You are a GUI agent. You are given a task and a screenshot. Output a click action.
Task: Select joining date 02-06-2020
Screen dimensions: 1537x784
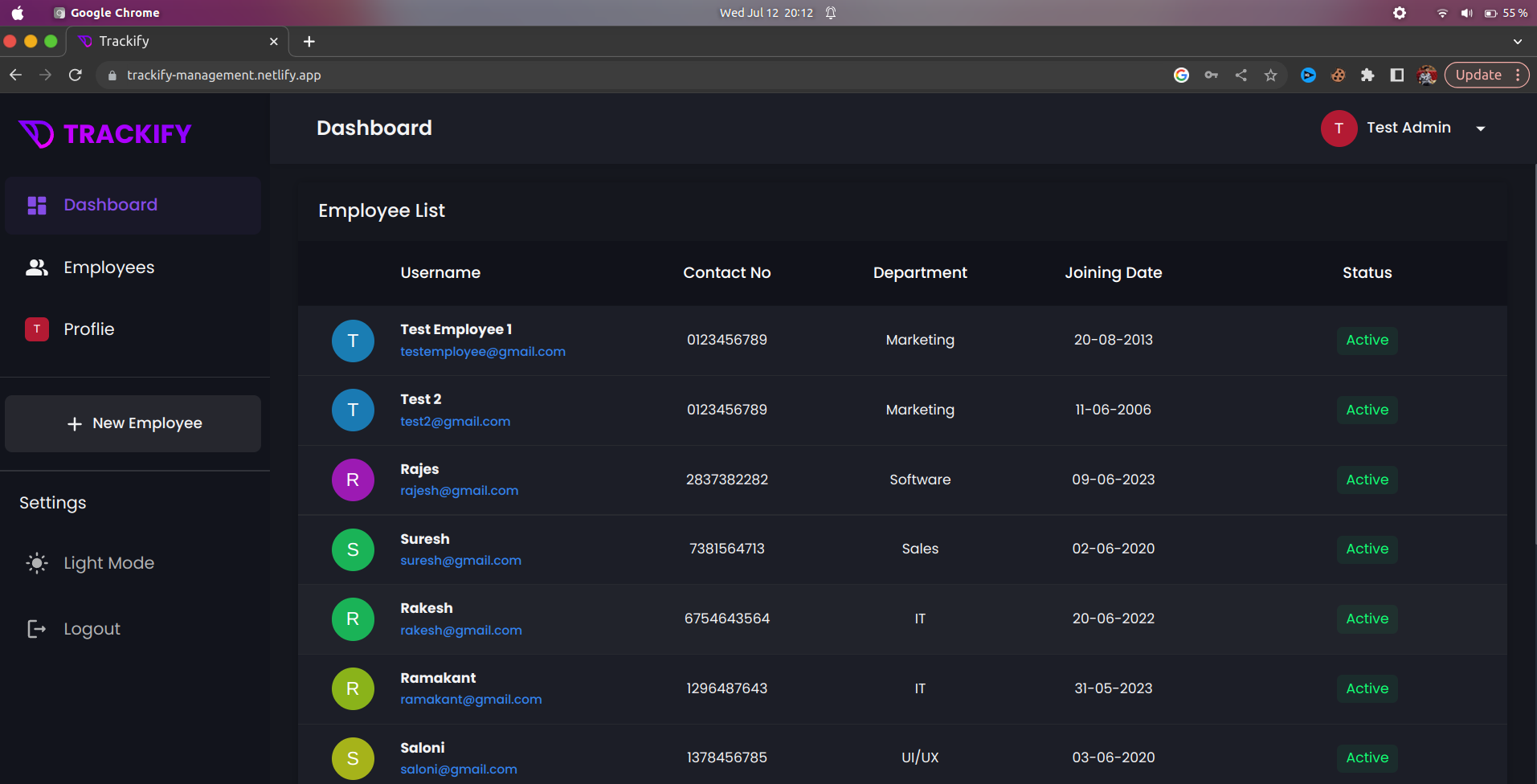point(1113,549)
